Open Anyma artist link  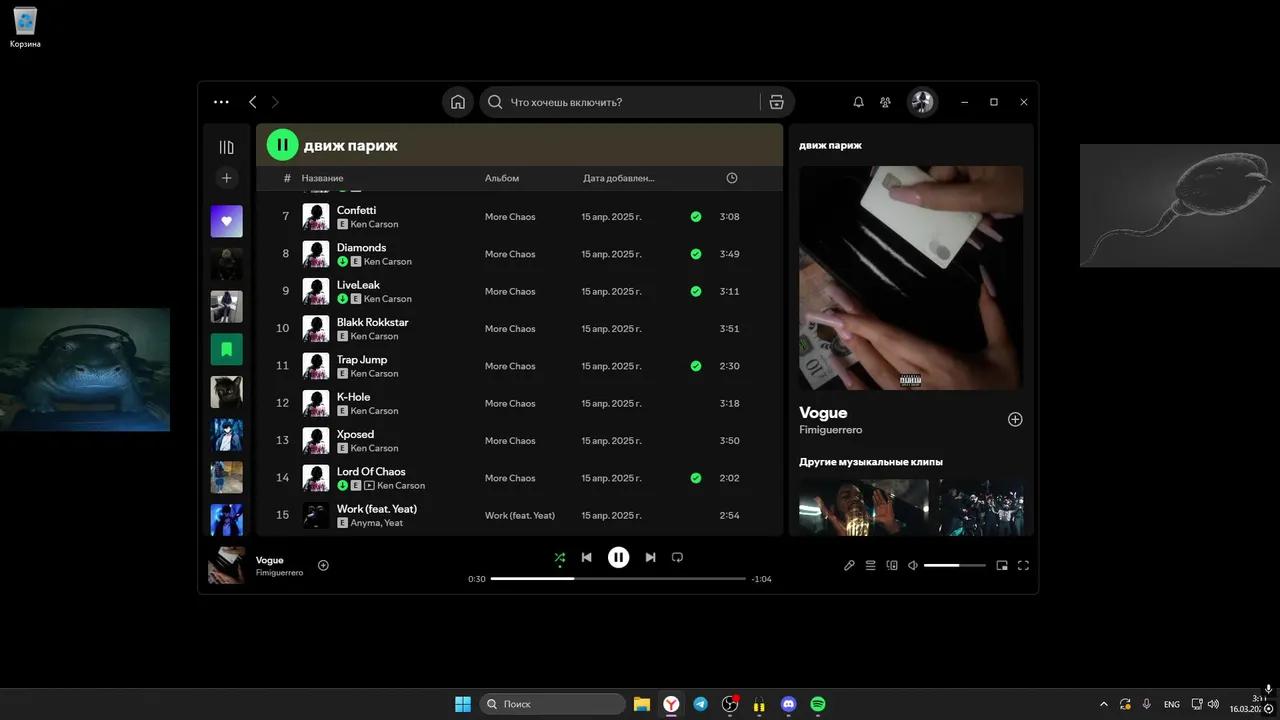[364, 523]
